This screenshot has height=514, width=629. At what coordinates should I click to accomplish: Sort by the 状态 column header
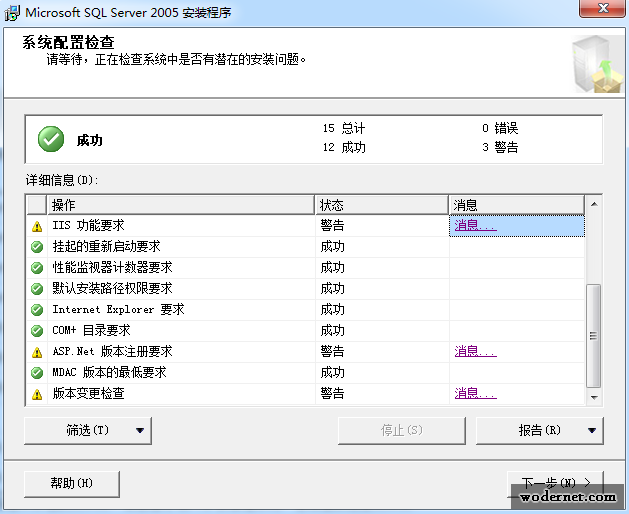tap(381, 205)
